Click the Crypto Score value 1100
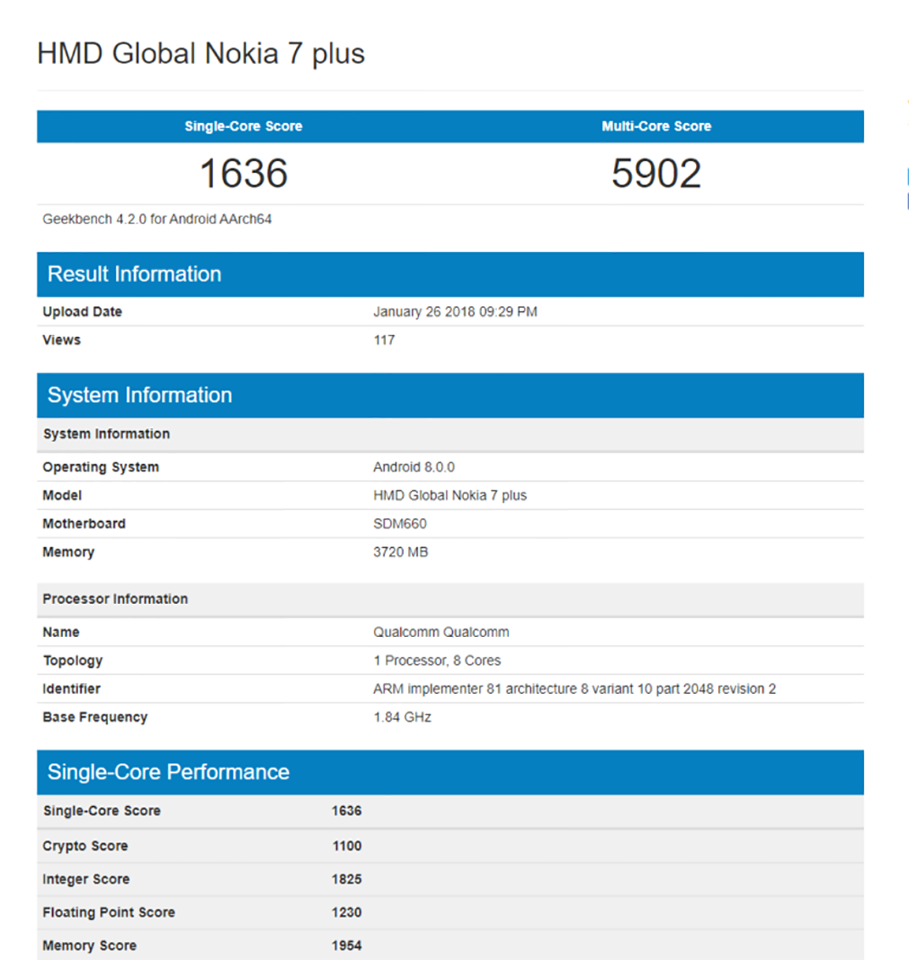 [x=346, y=846]
